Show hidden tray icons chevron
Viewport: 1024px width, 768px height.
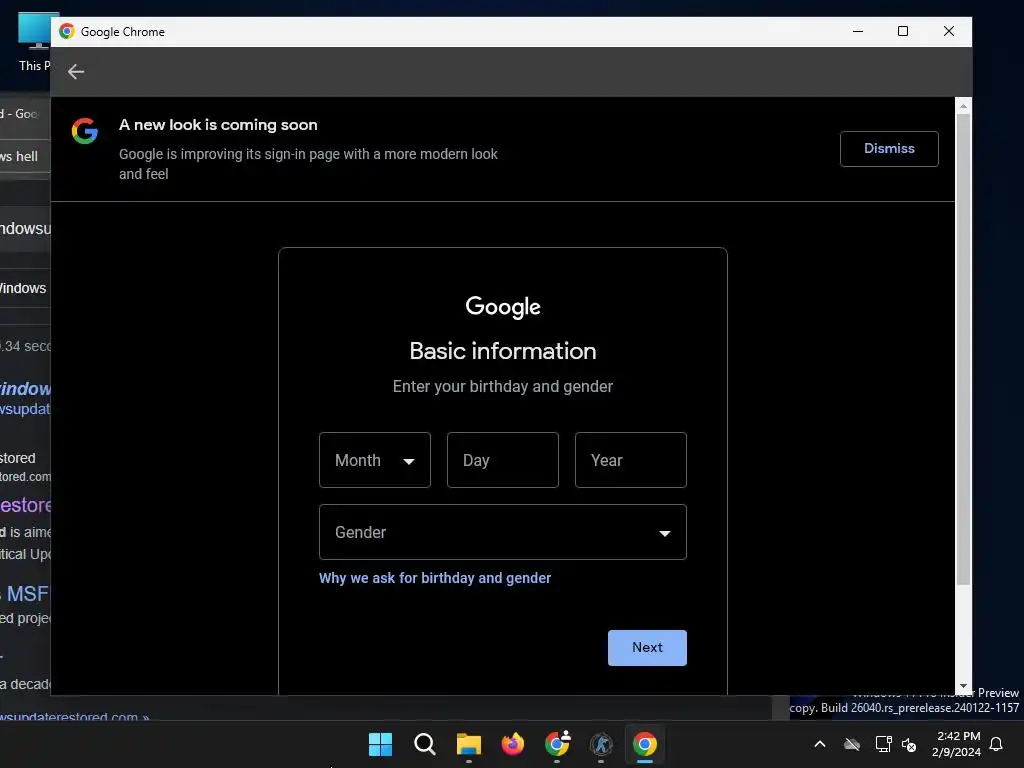pos(820,744)
